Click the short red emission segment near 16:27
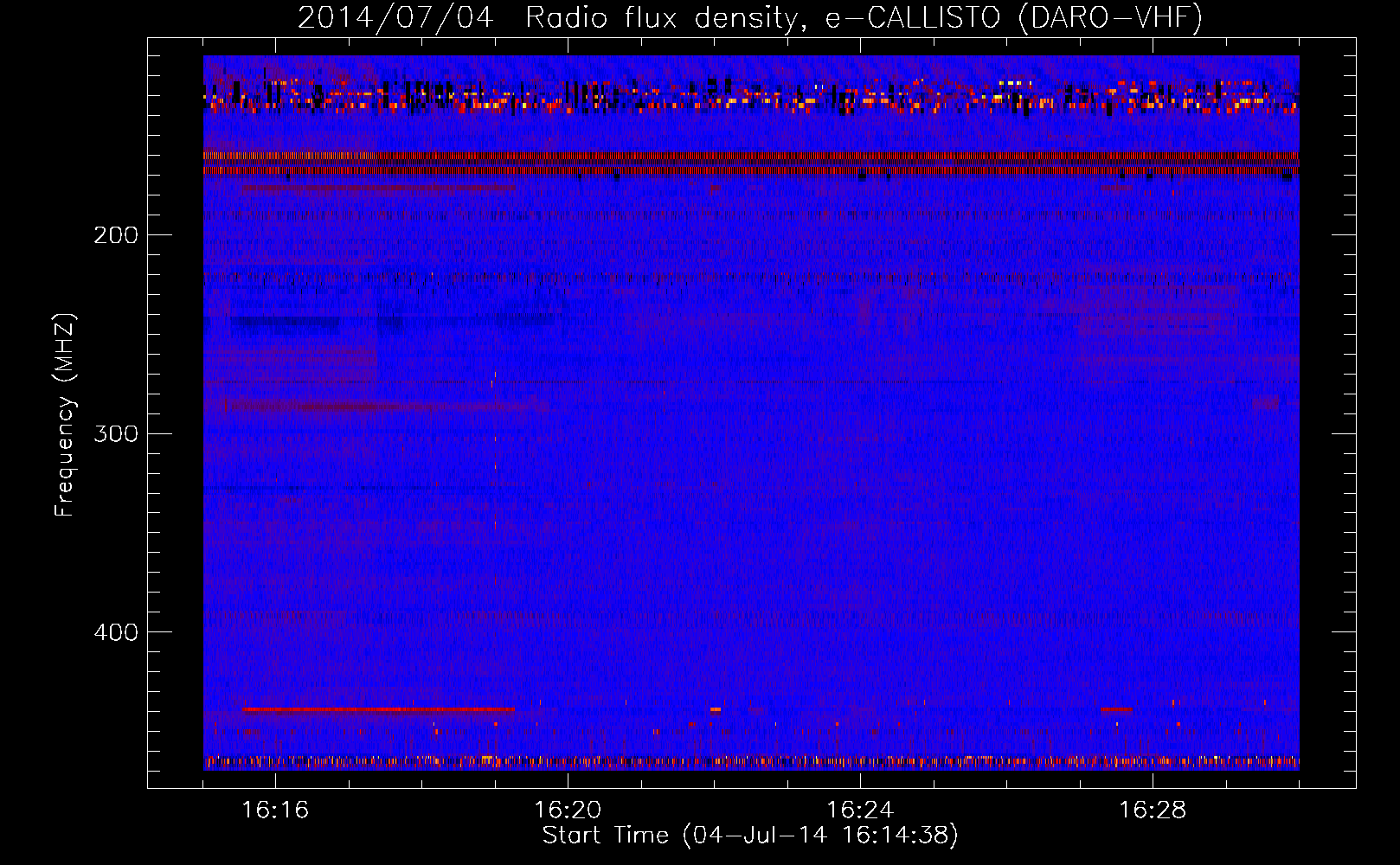 (1116, 709)
